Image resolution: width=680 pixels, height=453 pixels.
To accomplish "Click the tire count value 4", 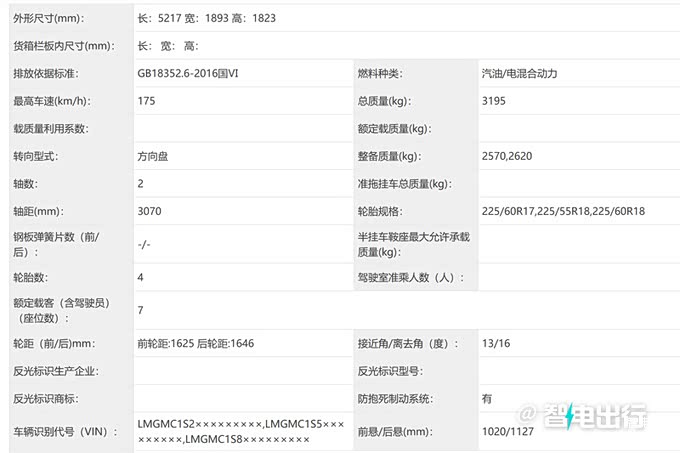I will pos(140,277).
